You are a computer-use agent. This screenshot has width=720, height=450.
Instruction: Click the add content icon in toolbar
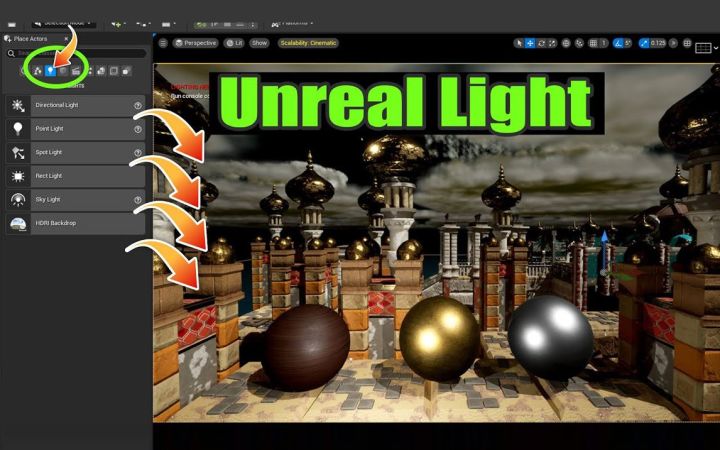[x=116, y=24]
